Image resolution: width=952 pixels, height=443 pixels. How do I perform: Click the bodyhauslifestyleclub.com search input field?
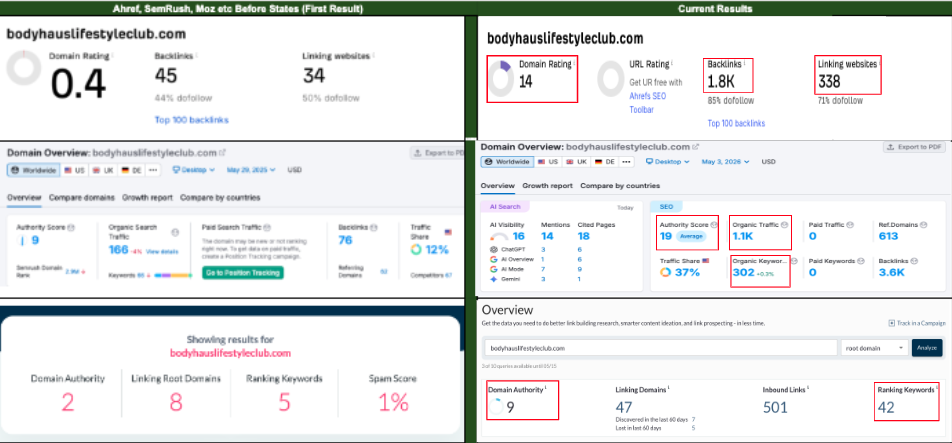[x=660, y=348]
